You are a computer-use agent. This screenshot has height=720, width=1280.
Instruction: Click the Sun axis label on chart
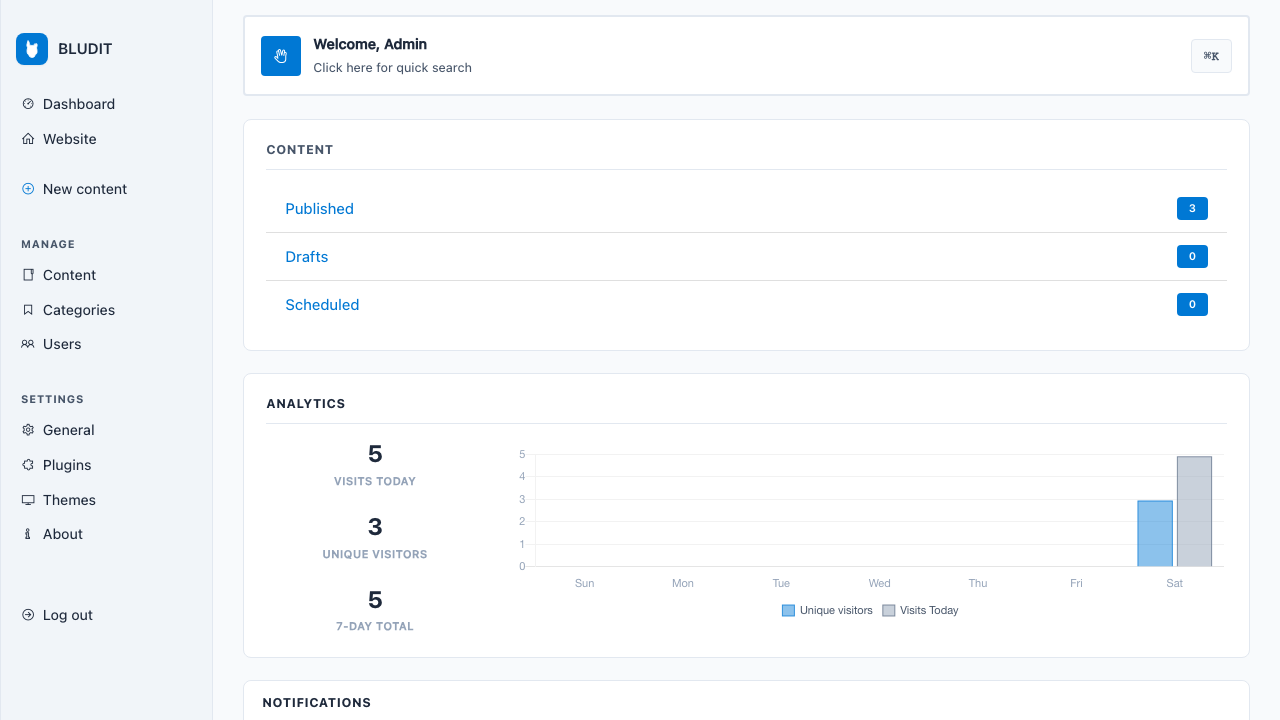tap(584, 583)
